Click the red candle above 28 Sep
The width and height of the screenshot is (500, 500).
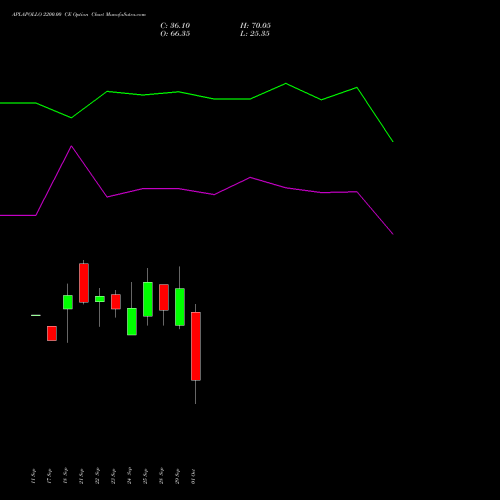click(164, 297)
